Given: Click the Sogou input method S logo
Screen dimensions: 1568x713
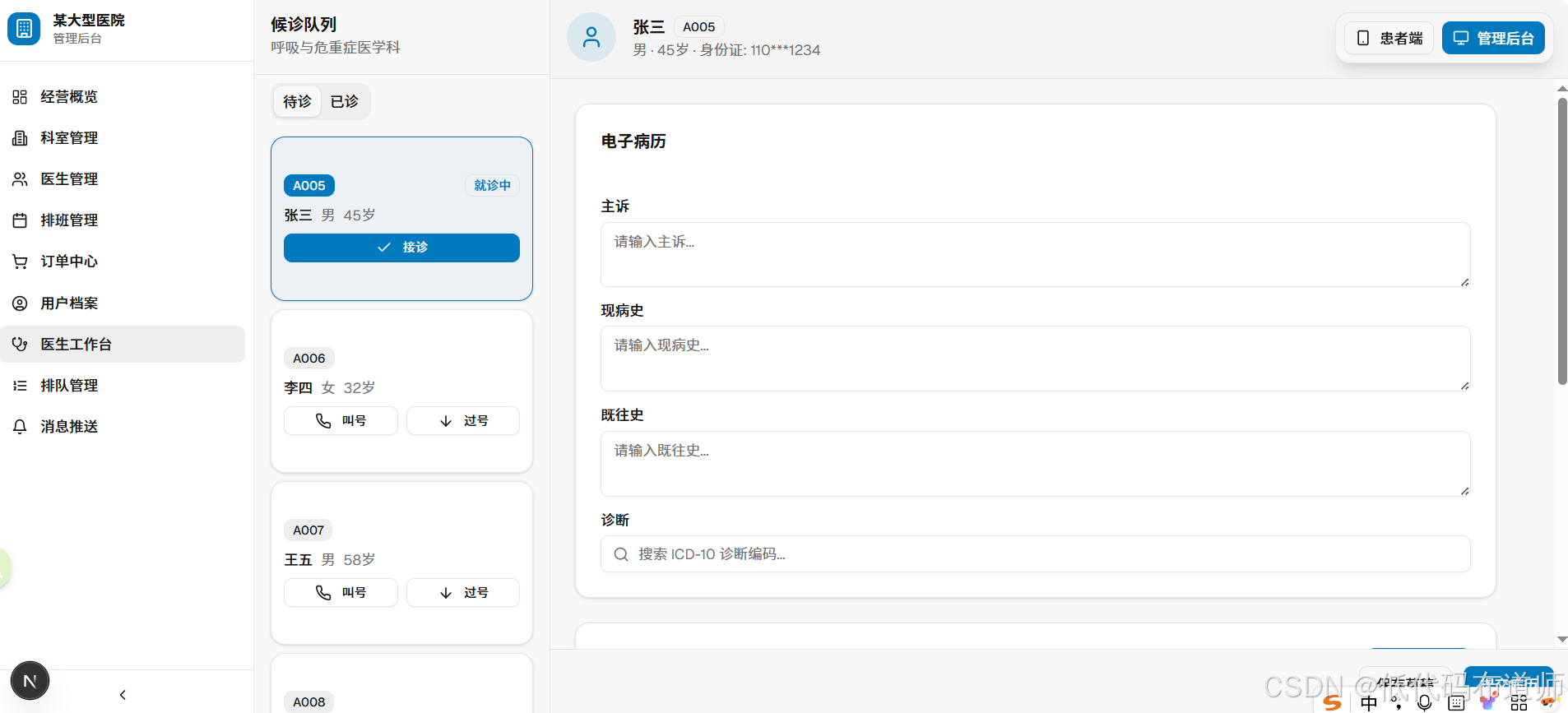Looking at the screenshot, I should pos(1333,703).
